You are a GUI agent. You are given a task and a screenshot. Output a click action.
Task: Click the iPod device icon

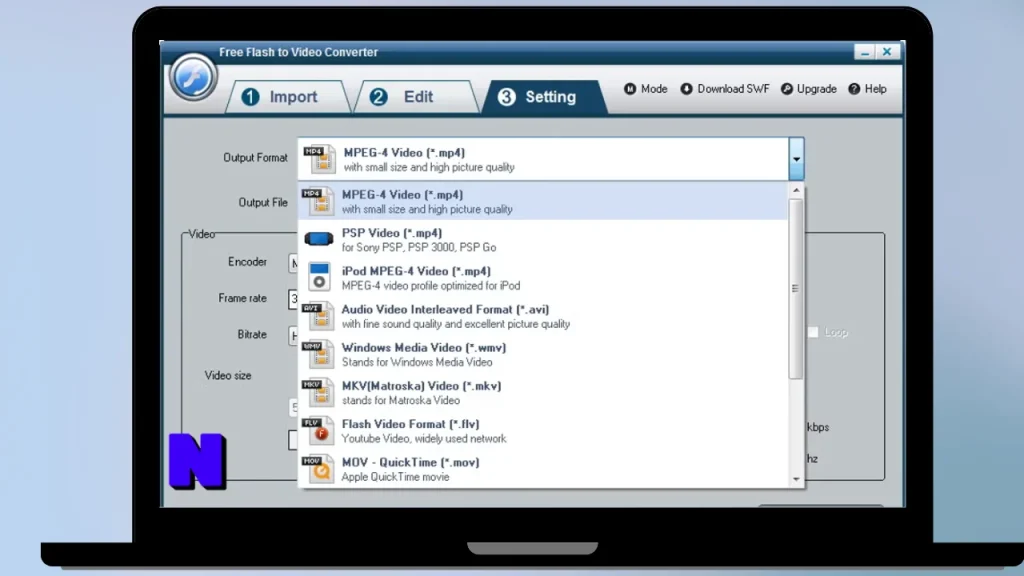pos(319,277)
